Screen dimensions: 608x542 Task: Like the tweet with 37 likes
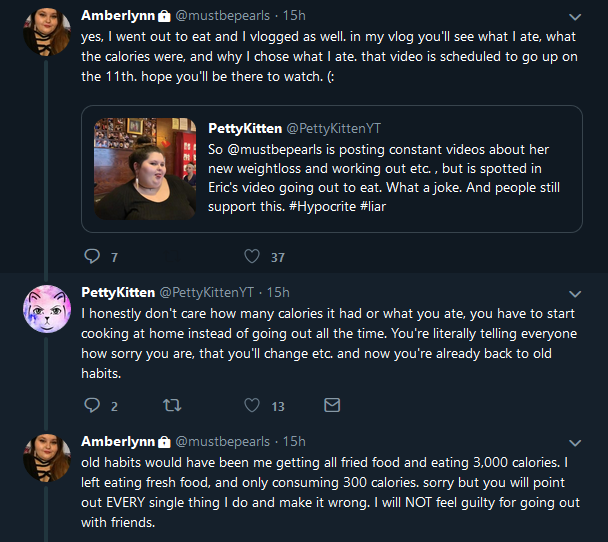(252, 256)
